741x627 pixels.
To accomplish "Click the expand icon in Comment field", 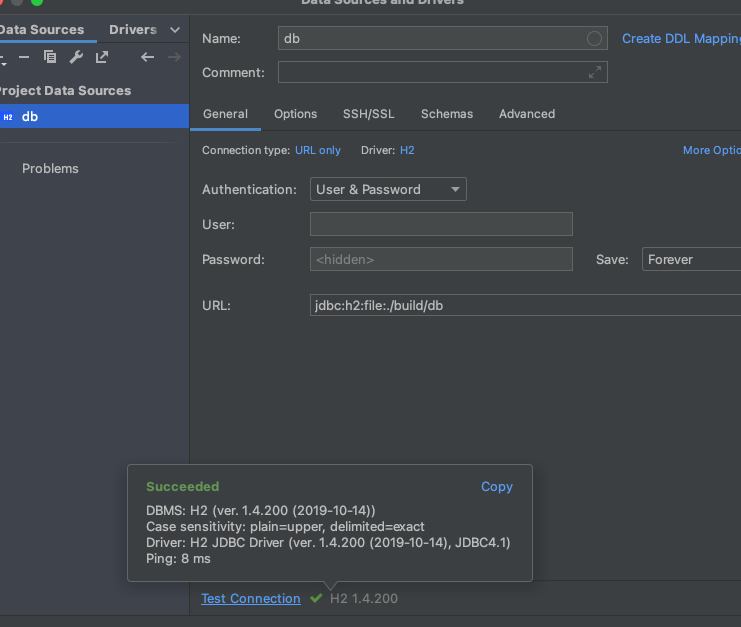I will (x=595, y=72).
